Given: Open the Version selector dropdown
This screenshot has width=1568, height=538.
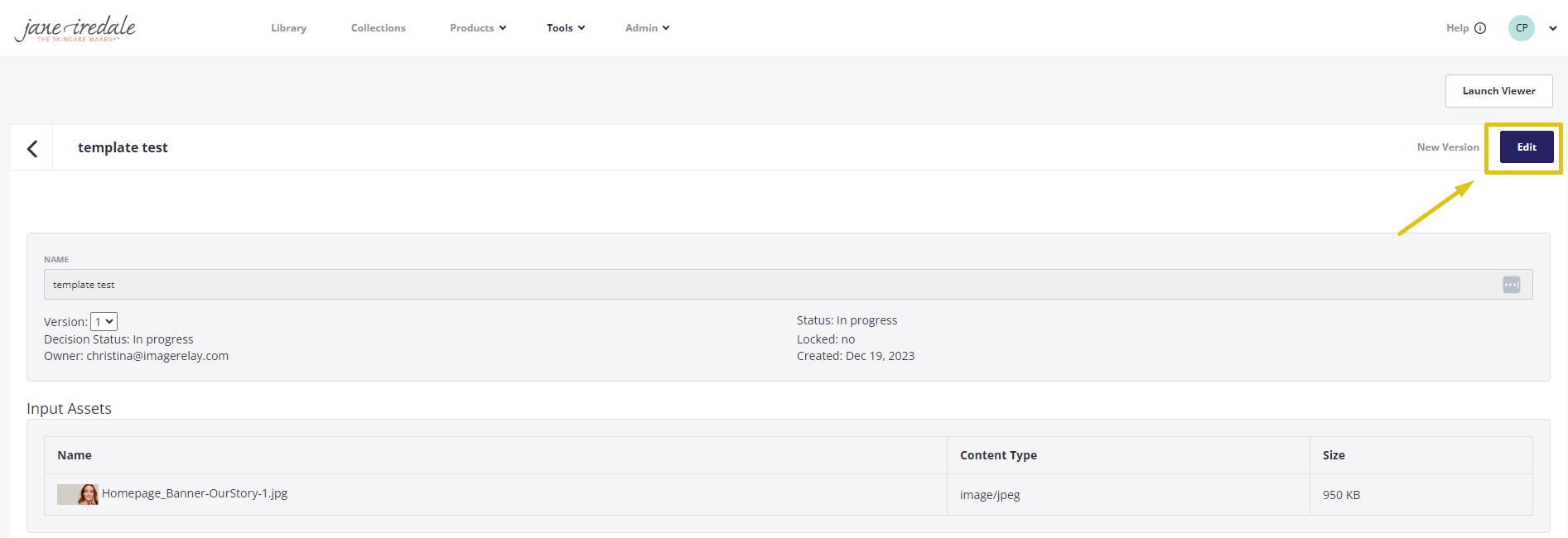Looking at the screenshot, I should click(x=104, y=321).
